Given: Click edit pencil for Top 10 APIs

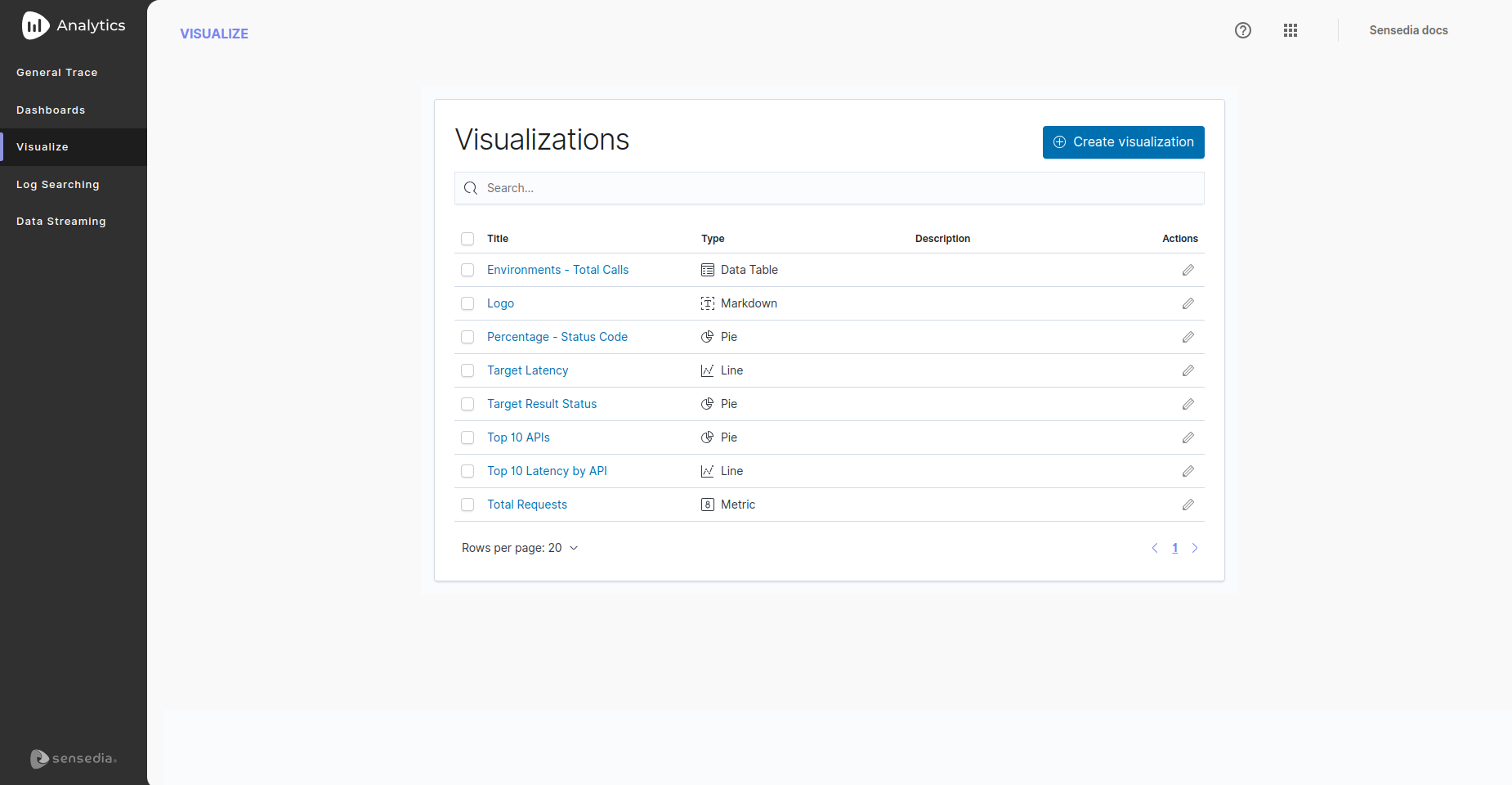Looking at the screenshot, I should click(1188, 437).
